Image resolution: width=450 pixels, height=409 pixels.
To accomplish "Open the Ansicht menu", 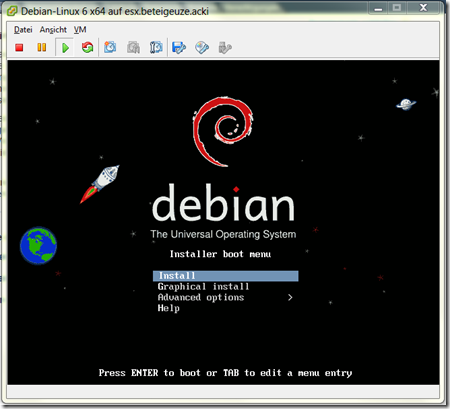I will [x=53, y=30].
